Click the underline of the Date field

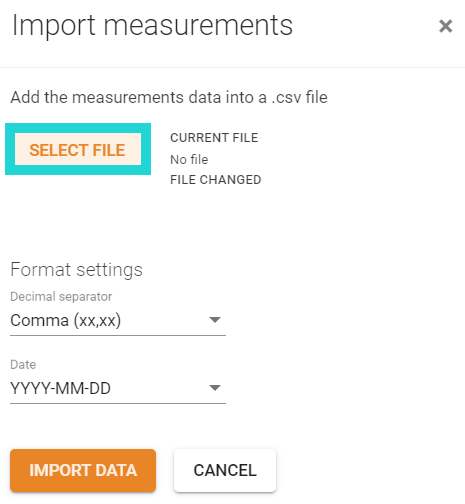point(118,403)
